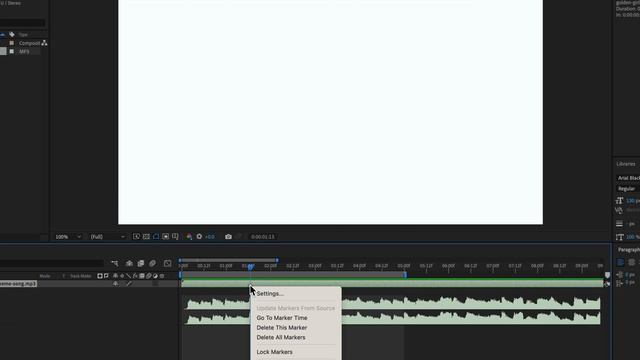The width and height of the screenshot is (640, 360).
Task: Select the left align text button
Action: [620, 262]
